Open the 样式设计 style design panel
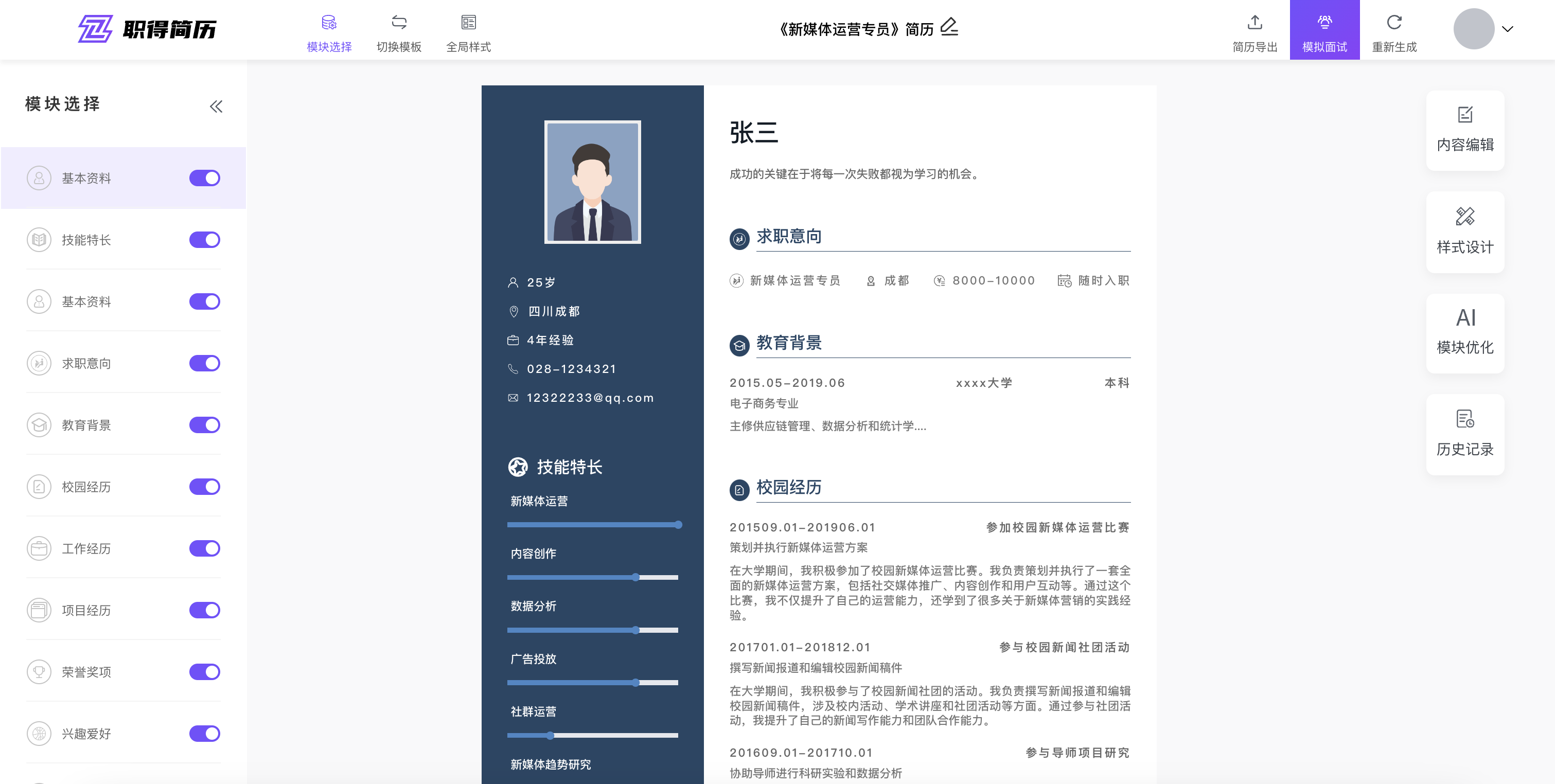 coord(1465,232)
